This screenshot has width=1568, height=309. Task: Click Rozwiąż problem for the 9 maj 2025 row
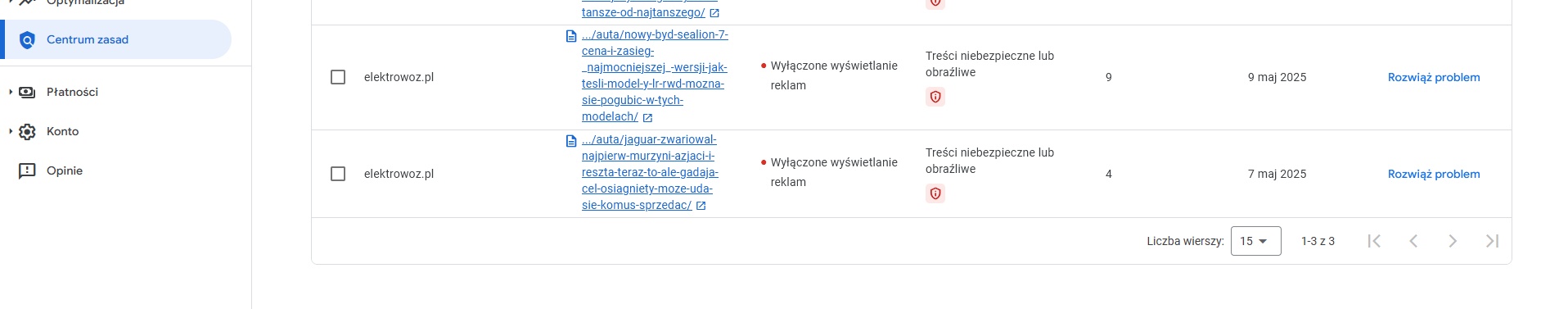click(x=1434, y=77)
